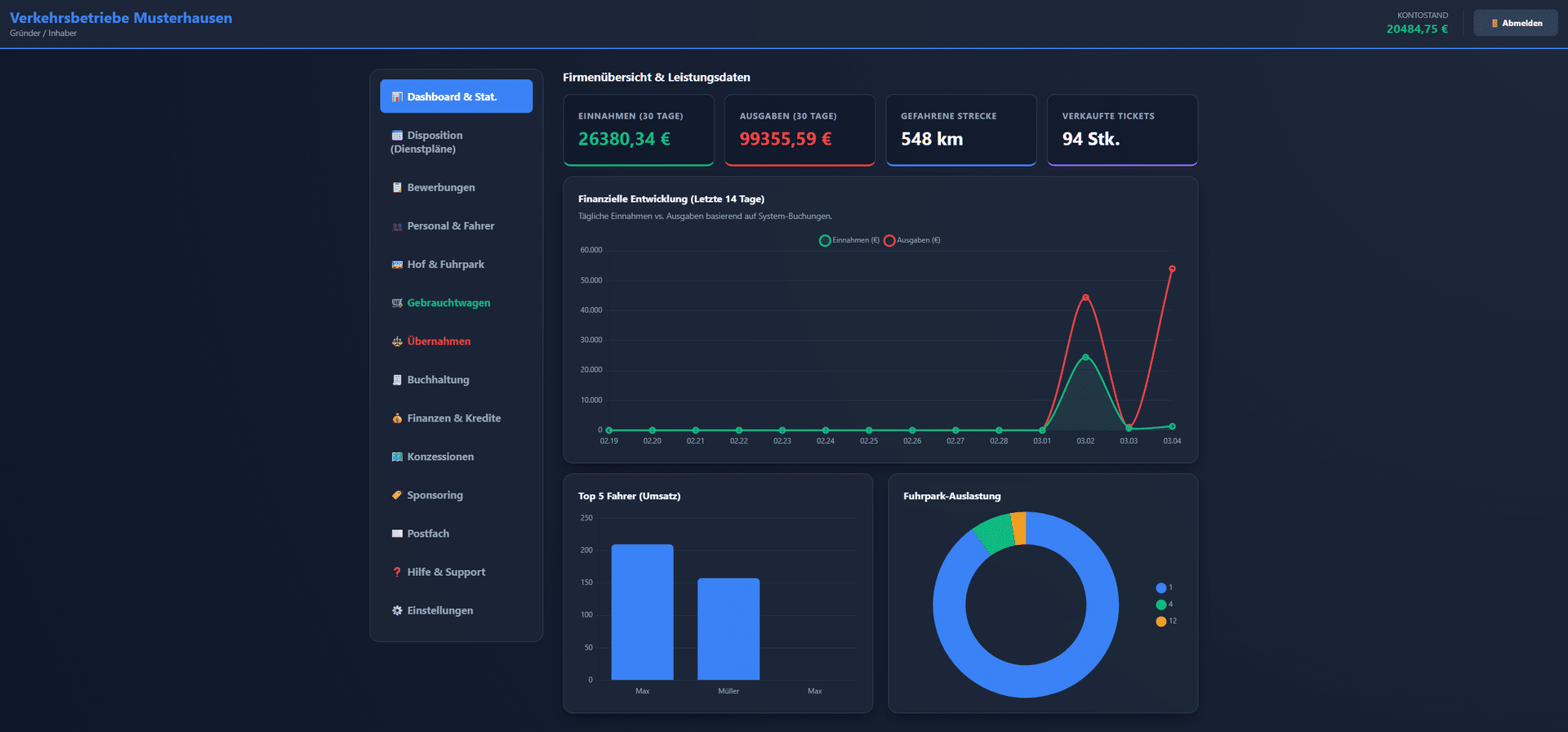Viewport: 1568px width, 732px height.
Task: Click the Gebrauchtwagen cart icon
Action: [397, 303]
